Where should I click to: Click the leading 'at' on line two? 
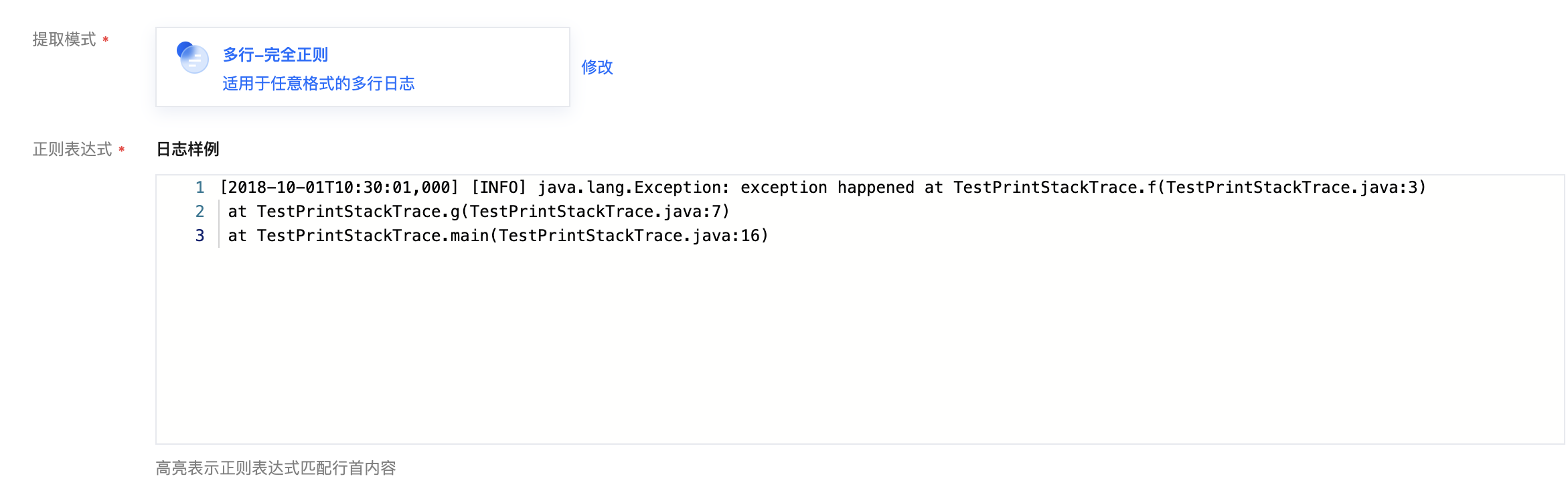pyautogui.click(x=237, y=212)
